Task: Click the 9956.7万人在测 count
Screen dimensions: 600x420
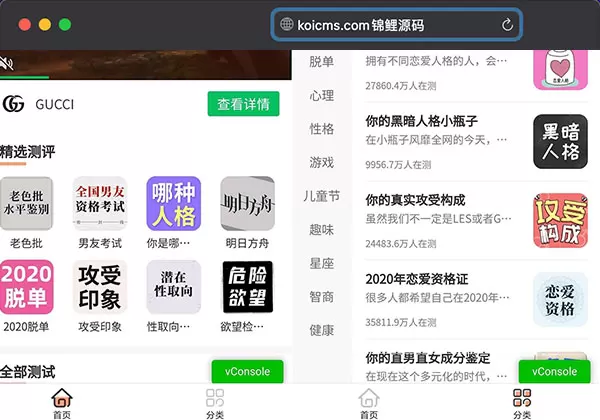Action: tap(398, 164)
